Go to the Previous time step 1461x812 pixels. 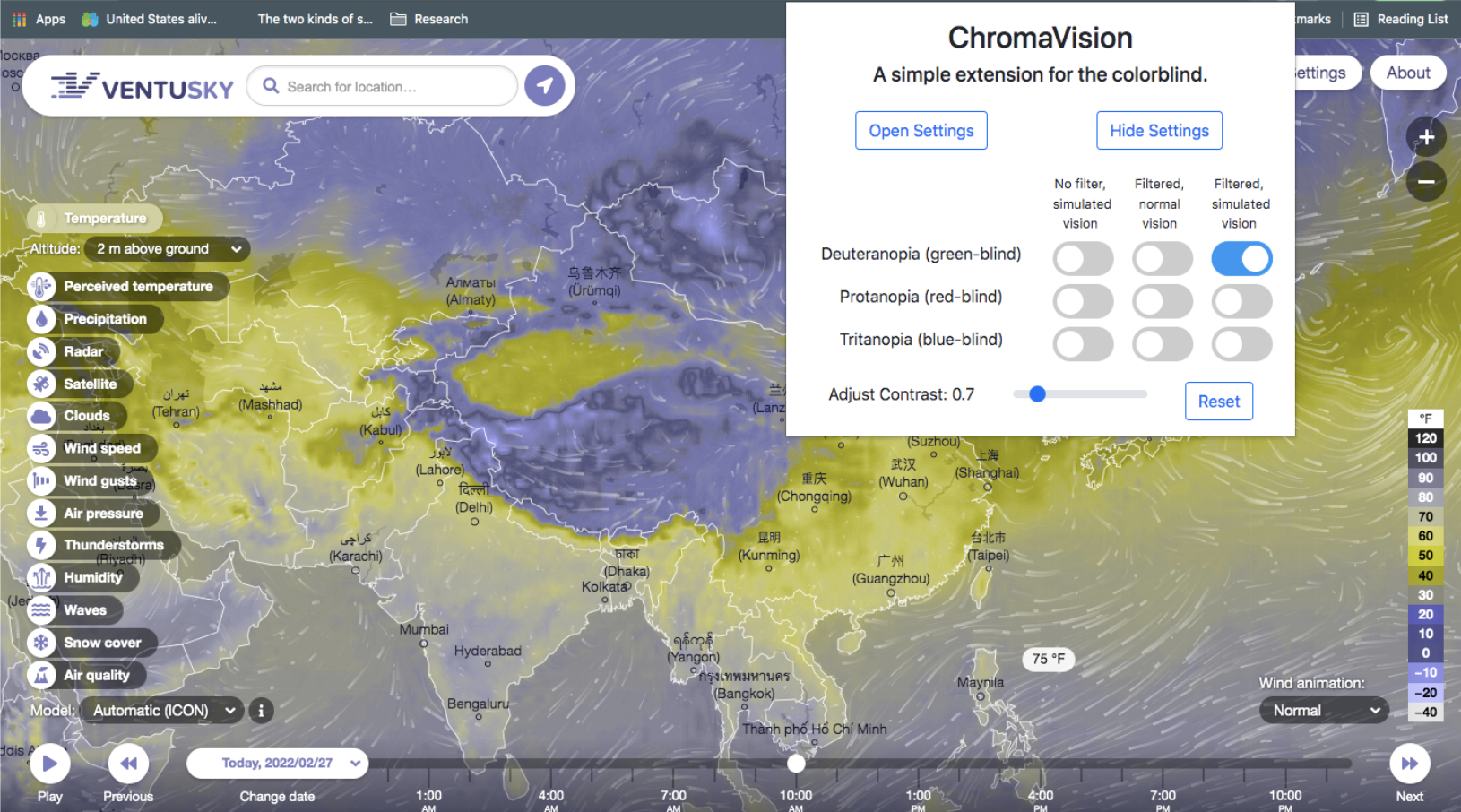pyautogui.click(x=128, y=764)
